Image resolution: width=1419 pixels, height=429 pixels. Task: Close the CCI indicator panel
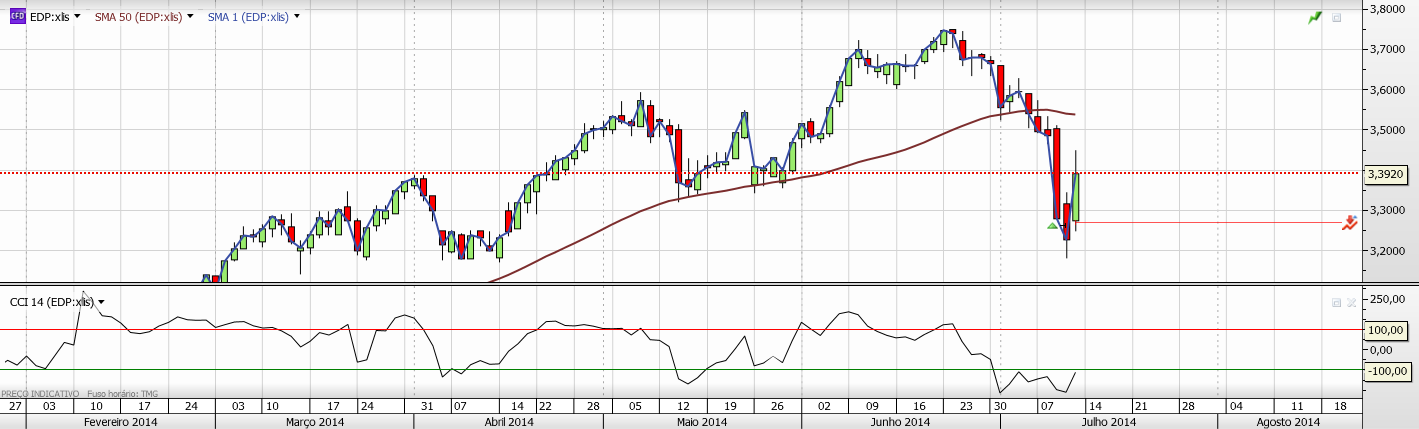point(1350,301)
